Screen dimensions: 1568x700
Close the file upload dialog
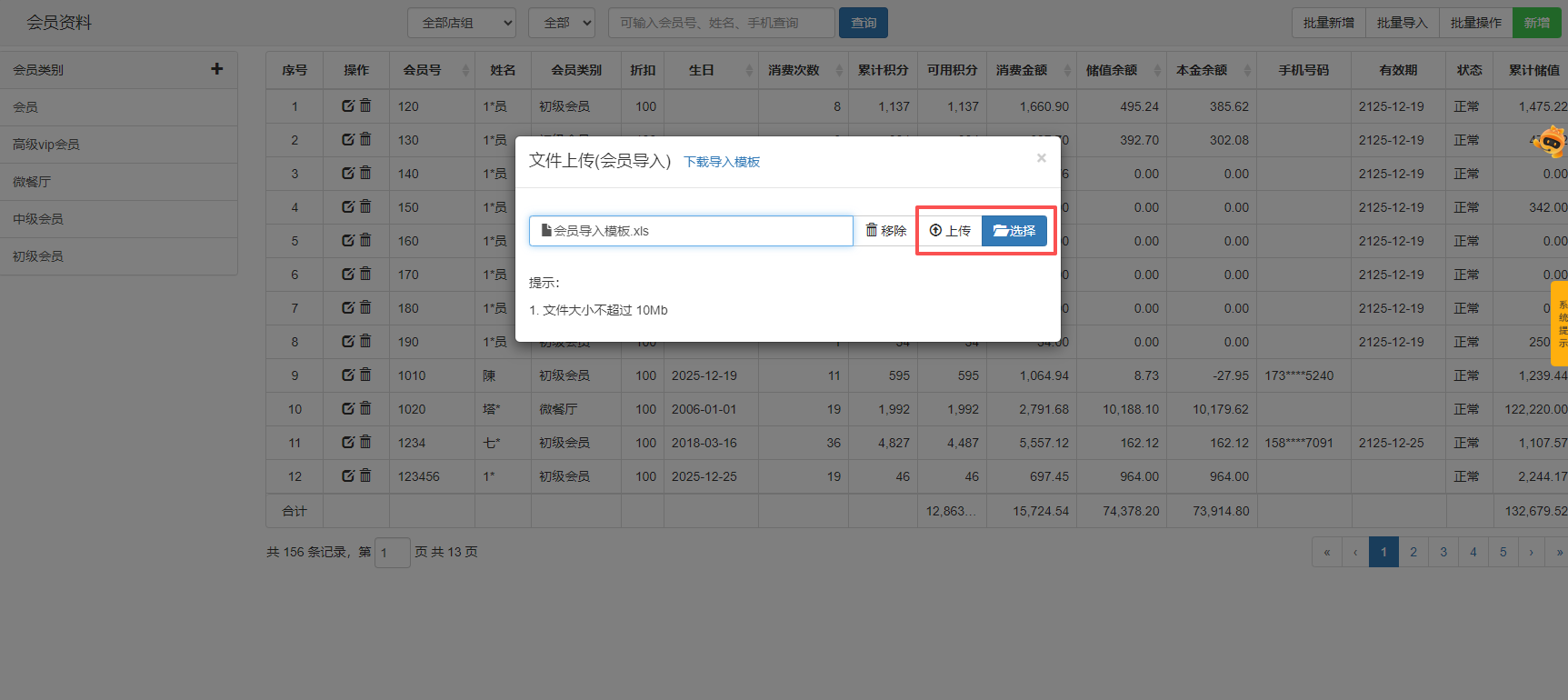(x=1042, y=158)
